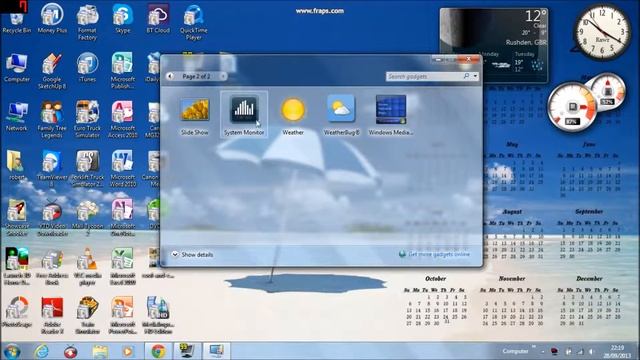This screenshot has width=640, height=360.
Task: Open the search options dropdown arrow
Action: point(476,76)
